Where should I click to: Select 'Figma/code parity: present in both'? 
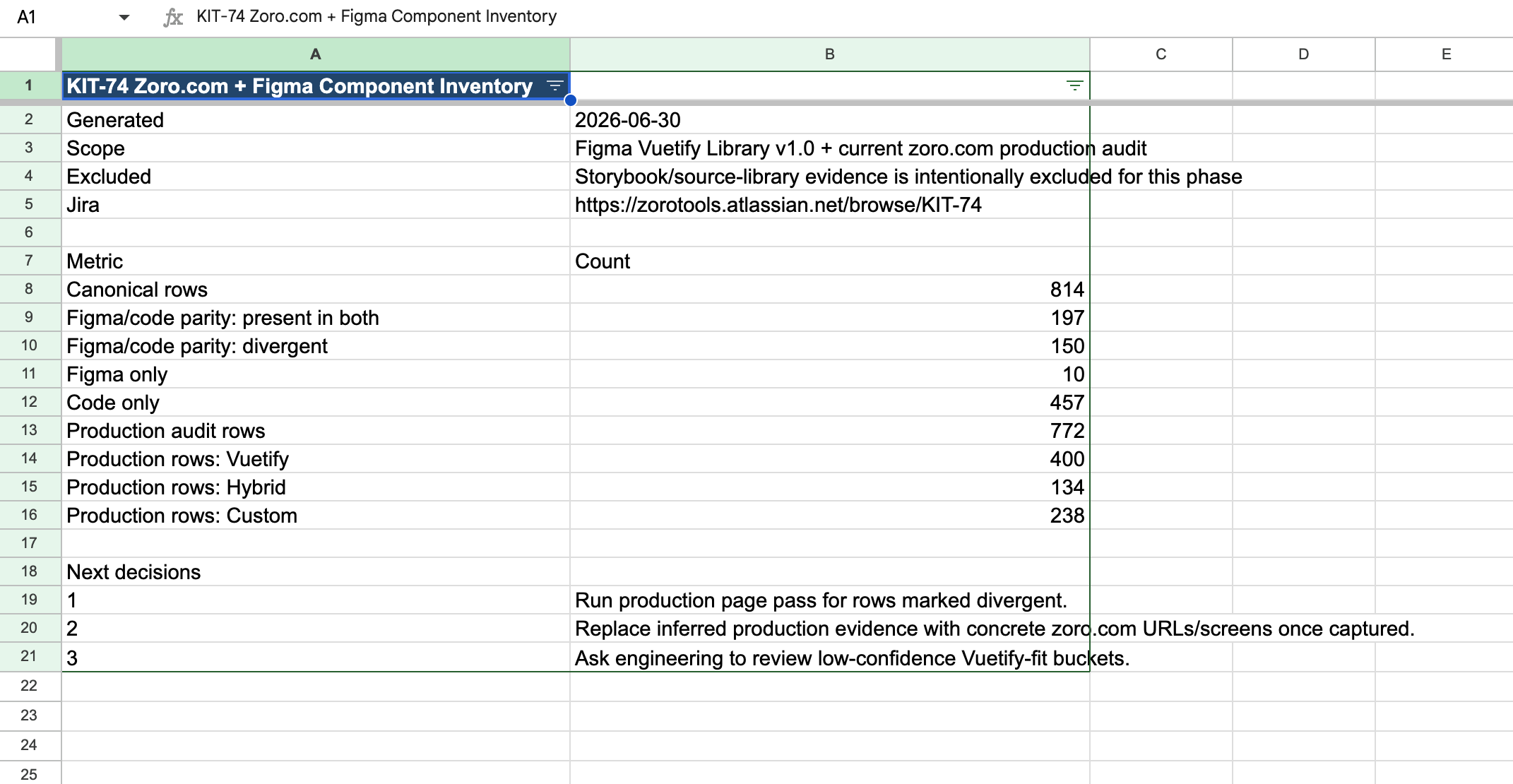point(316,317)
